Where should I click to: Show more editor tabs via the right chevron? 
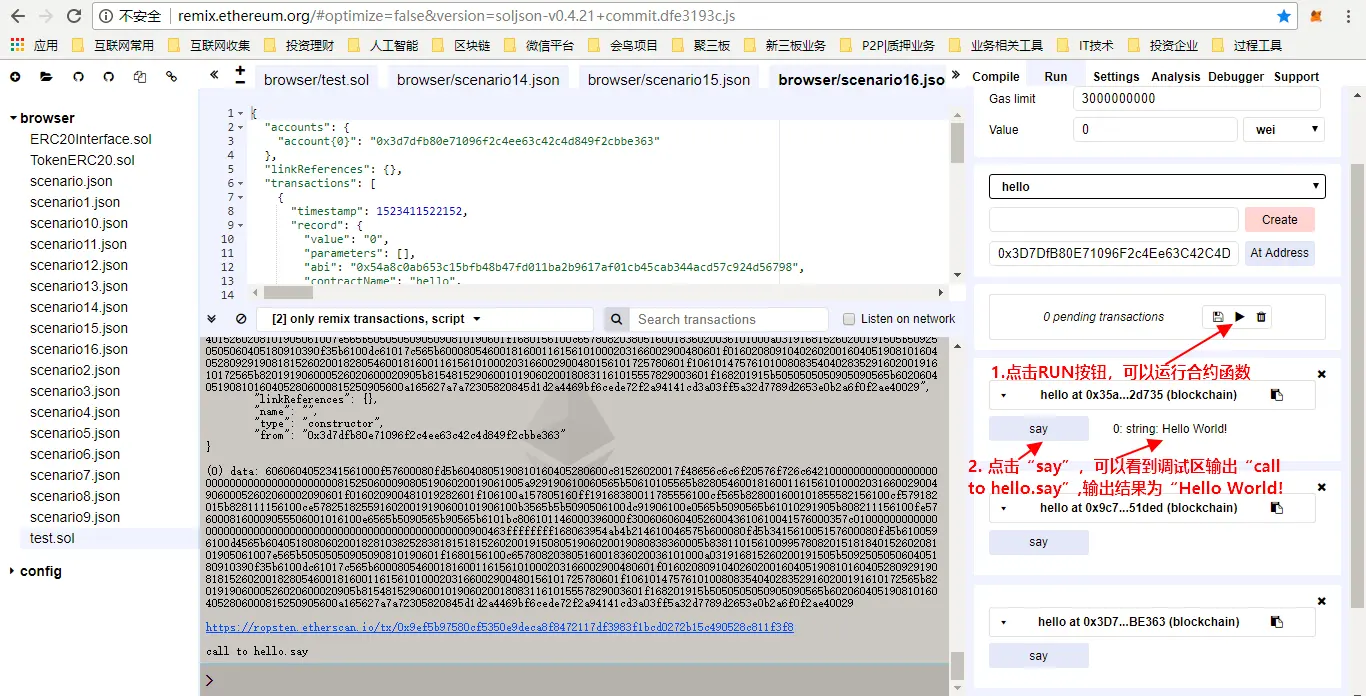(x=956, y=75)
